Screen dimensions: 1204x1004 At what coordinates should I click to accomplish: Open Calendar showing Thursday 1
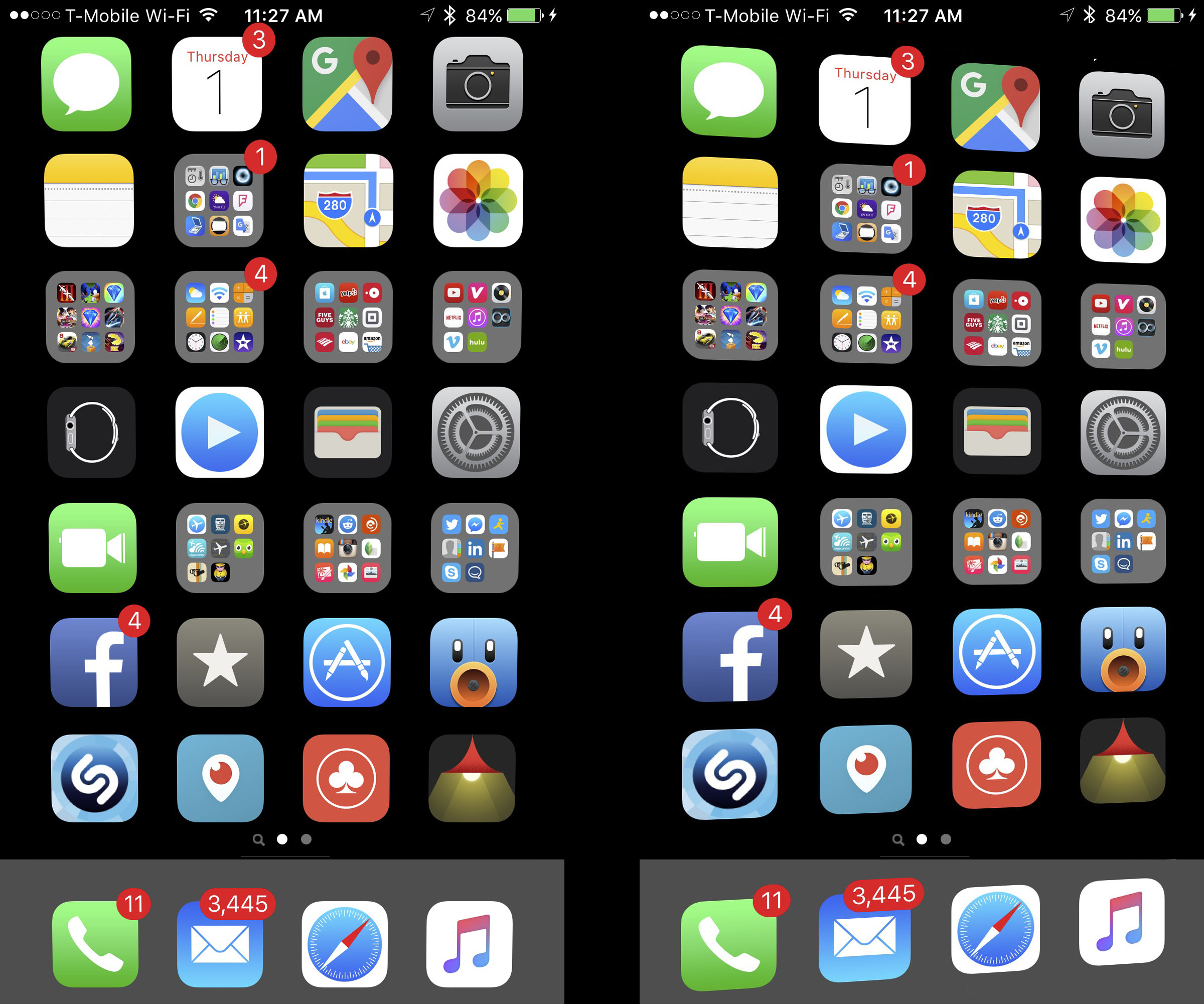click(213, 89)
